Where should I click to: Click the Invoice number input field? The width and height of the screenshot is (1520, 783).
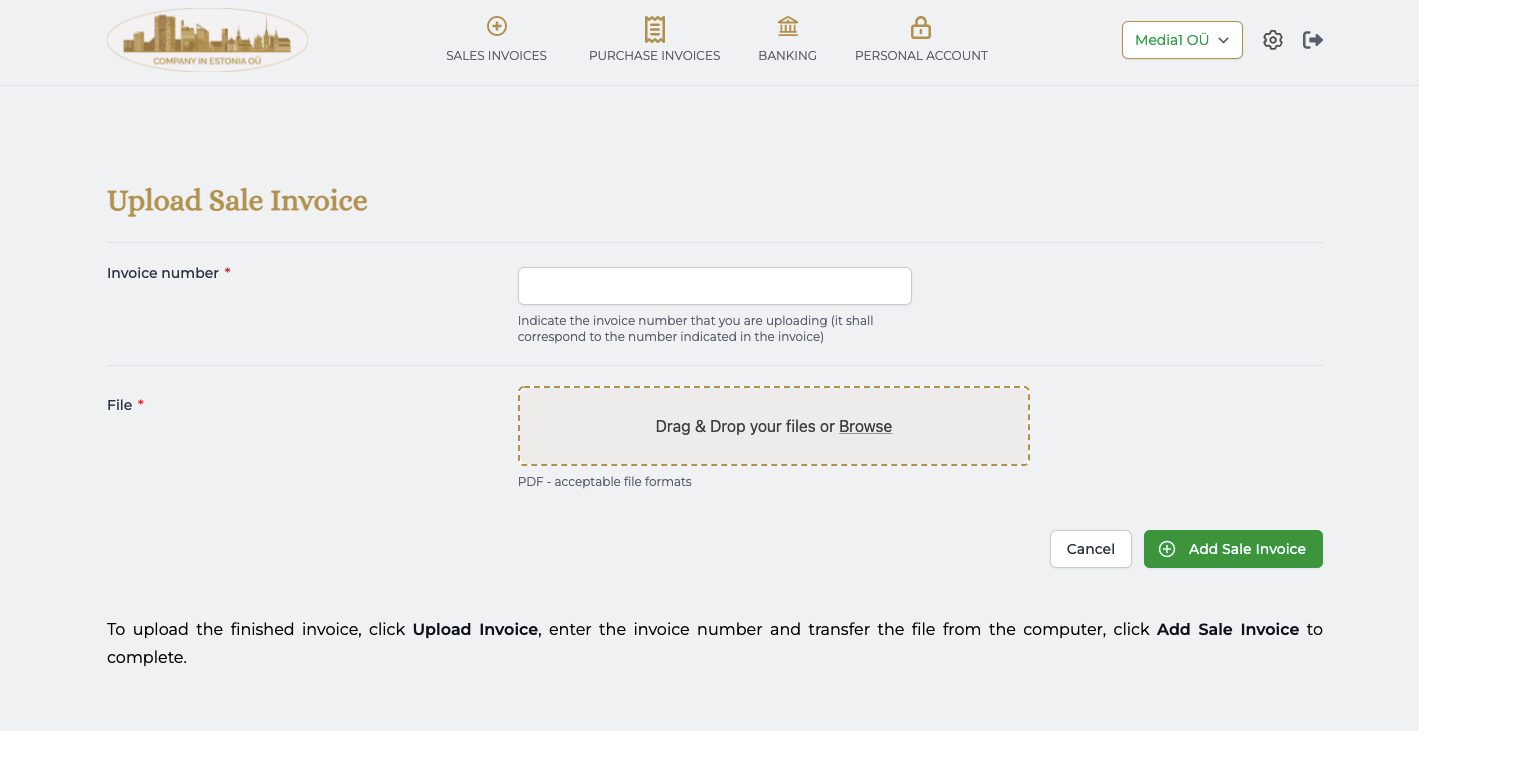point(714,286)
